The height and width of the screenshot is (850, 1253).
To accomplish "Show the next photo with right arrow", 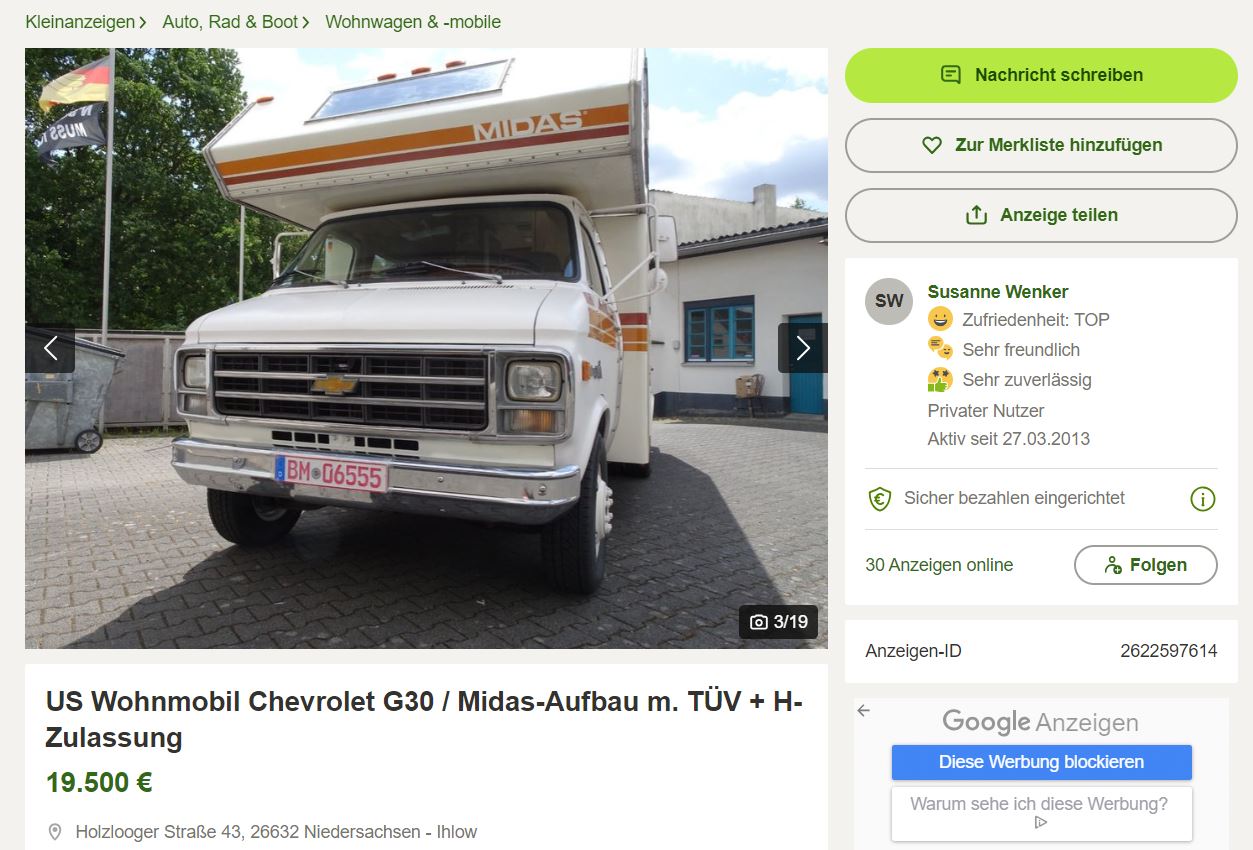I will [x=803, y=348].
